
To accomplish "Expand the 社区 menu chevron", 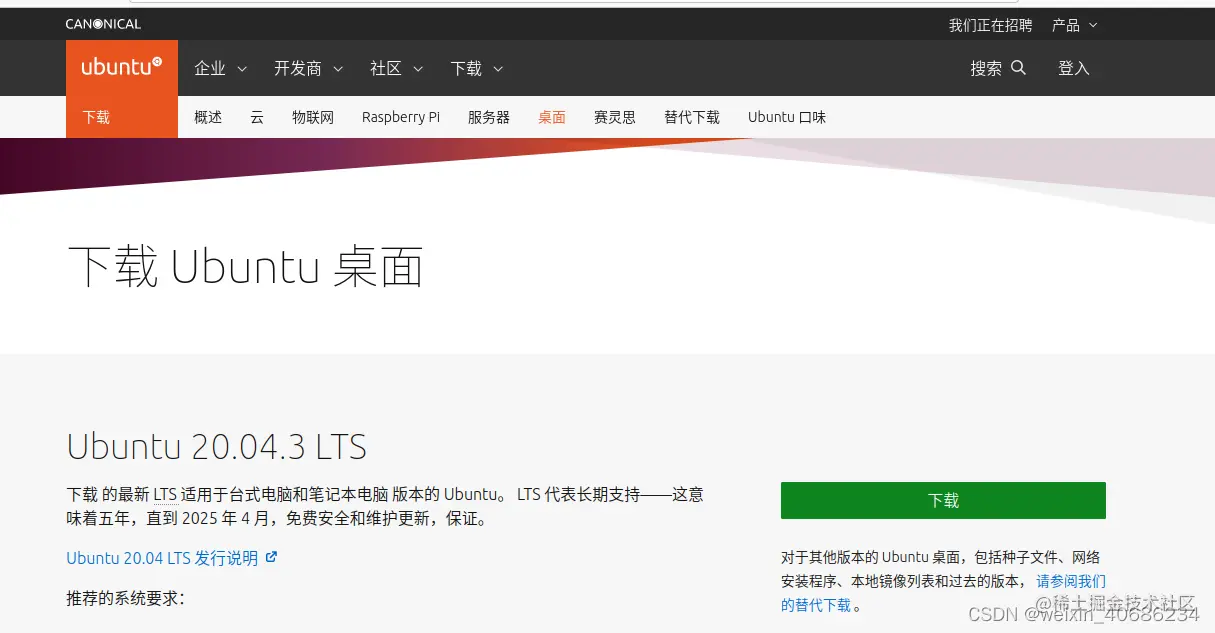I will (418, 69).
